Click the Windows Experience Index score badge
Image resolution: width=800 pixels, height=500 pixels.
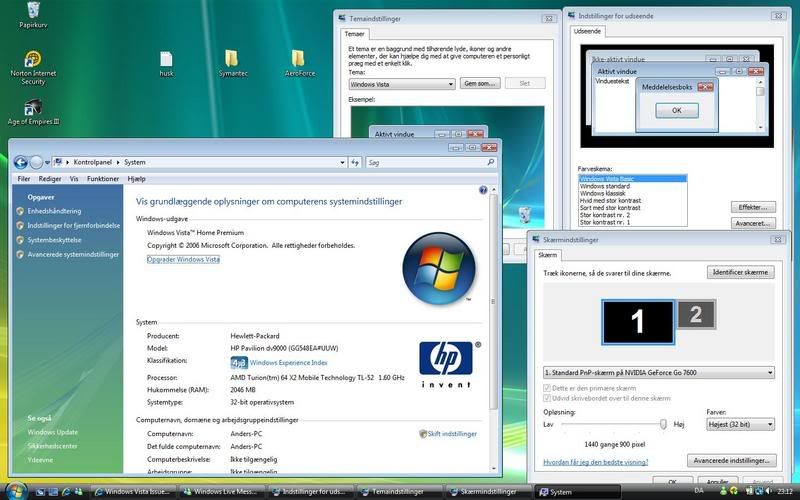pos(239,363)
